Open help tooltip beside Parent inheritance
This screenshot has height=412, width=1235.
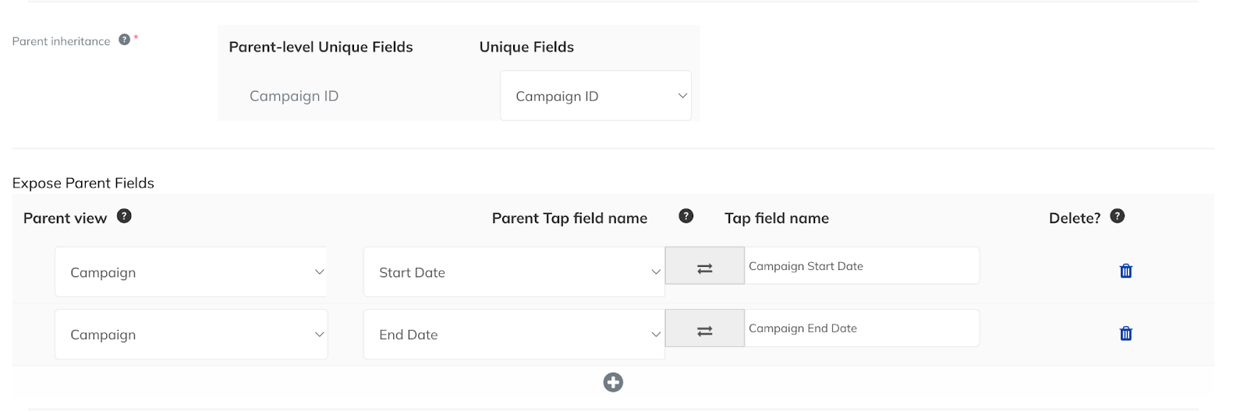click(124, 40)
